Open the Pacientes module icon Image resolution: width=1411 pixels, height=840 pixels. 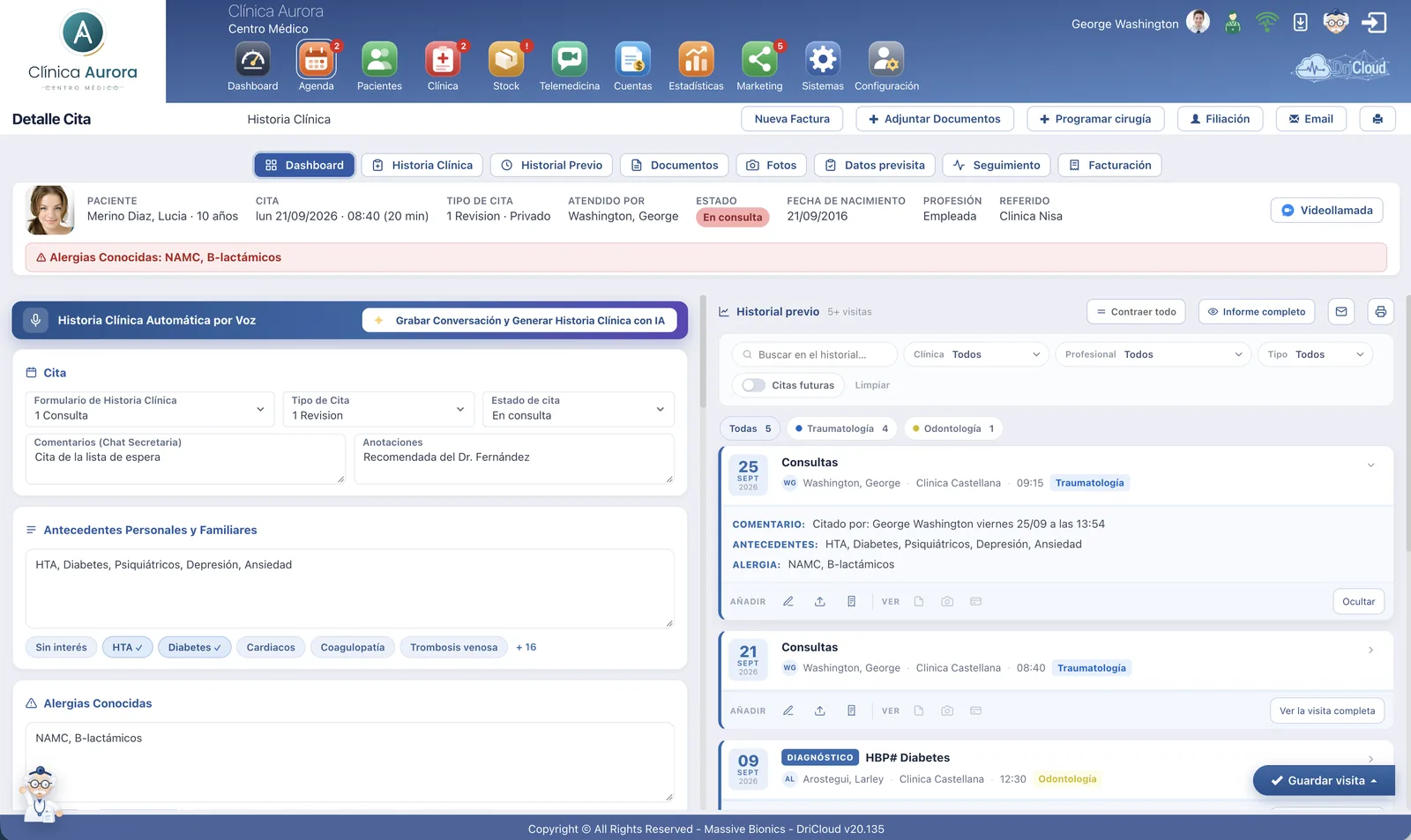pos(379,60)
